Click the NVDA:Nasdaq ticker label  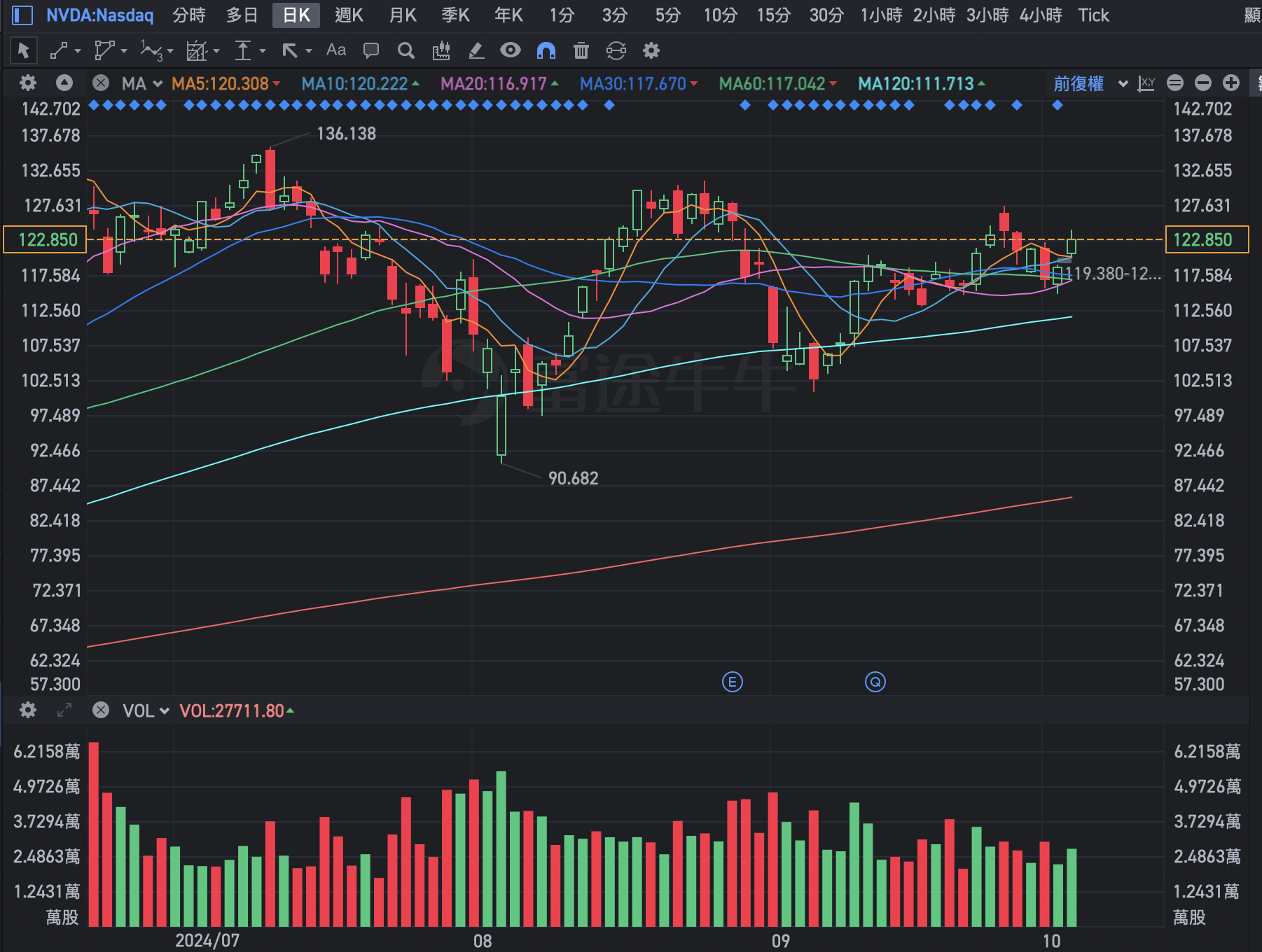99,15
